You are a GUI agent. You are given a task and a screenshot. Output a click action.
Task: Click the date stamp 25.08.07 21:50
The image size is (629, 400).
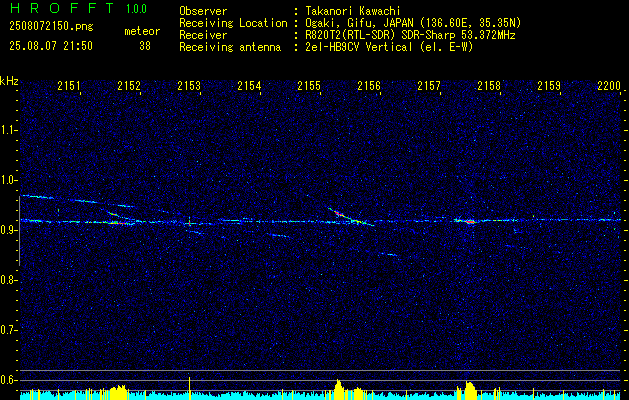click(x=51, y=46)
